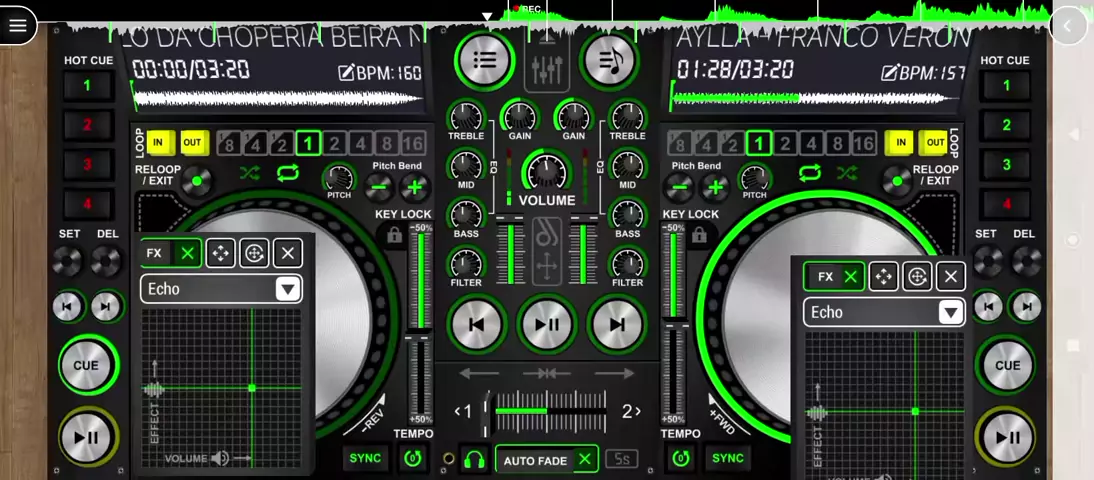1094x480 pixels.
Task: Edit left deck BPM pencil icon
Action: point(346,73)
